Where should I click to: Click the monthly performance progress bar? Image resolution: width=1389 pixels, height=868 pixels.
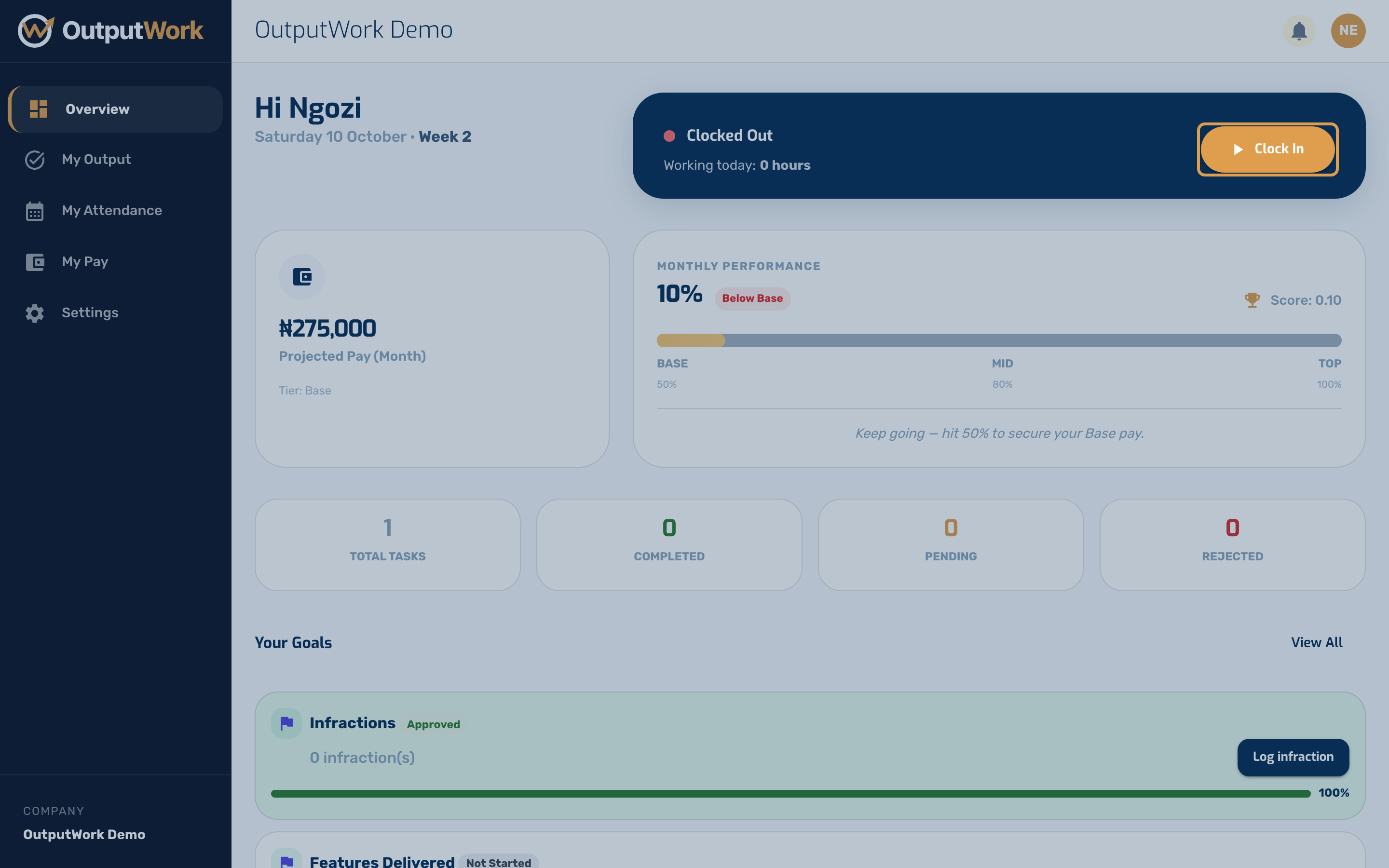pos(999,340)
